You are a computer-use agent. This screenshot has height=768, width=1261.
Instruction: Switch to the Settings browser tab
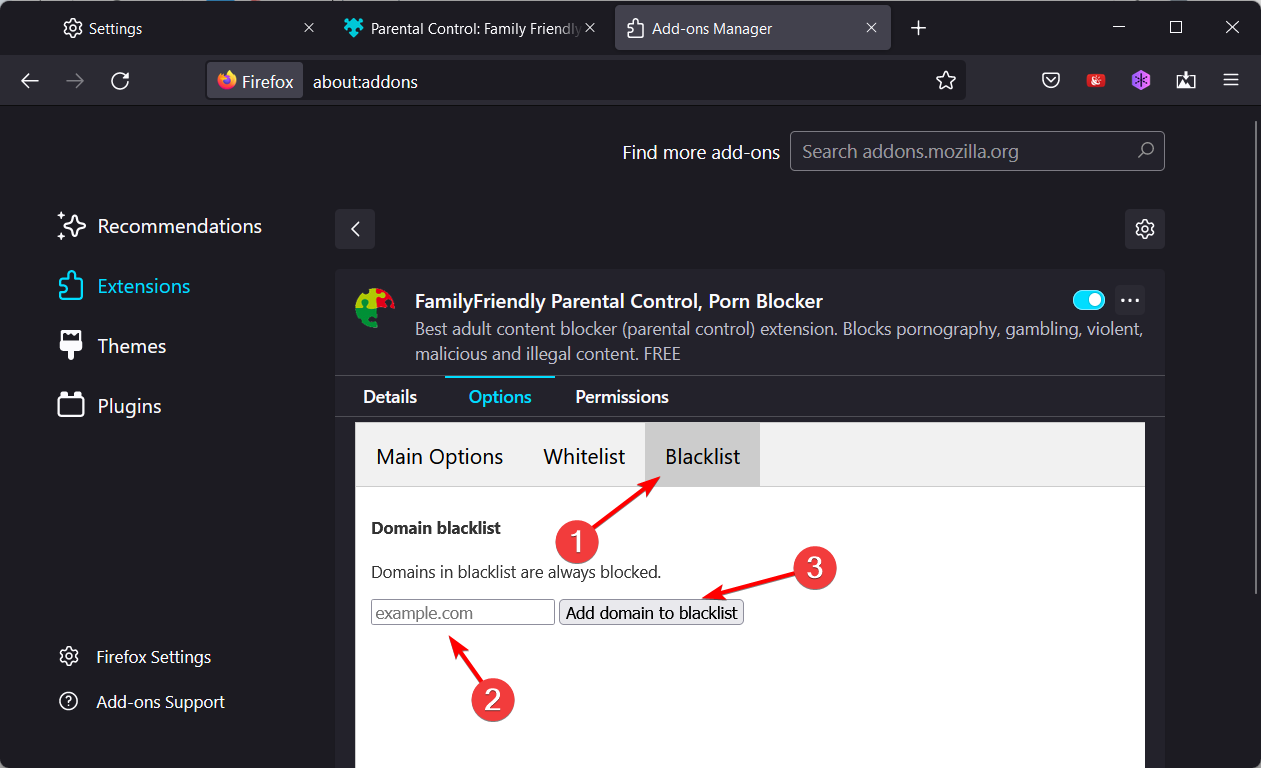190,28
